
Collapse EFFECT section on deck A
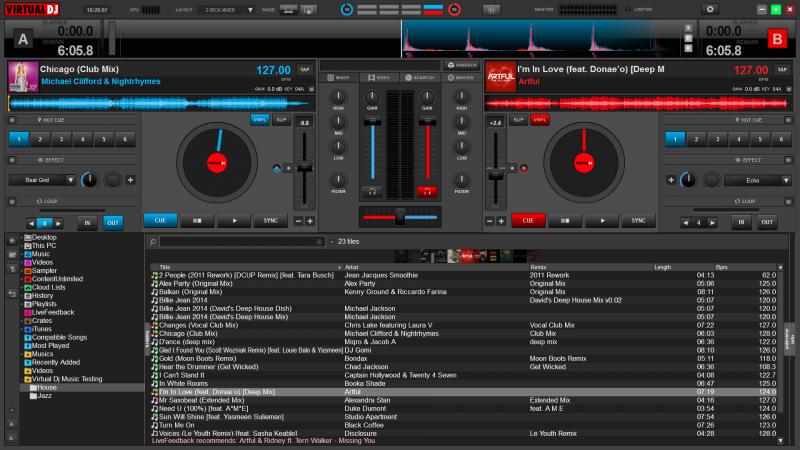click(12, 160)
